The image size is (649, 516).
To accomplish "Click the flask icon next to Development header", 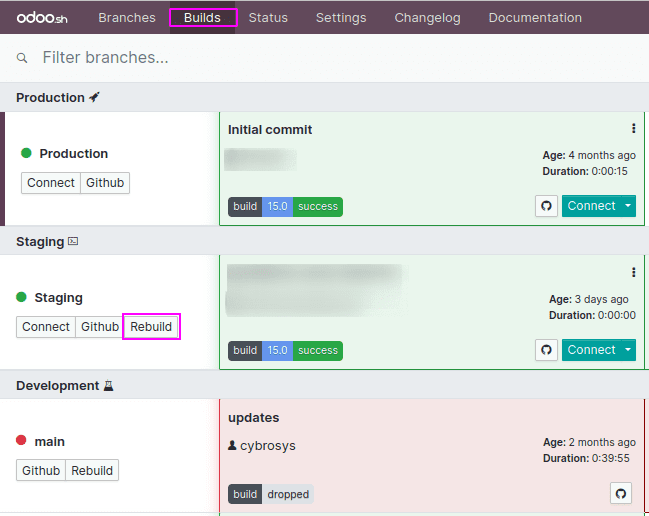I will click(108, 385).
